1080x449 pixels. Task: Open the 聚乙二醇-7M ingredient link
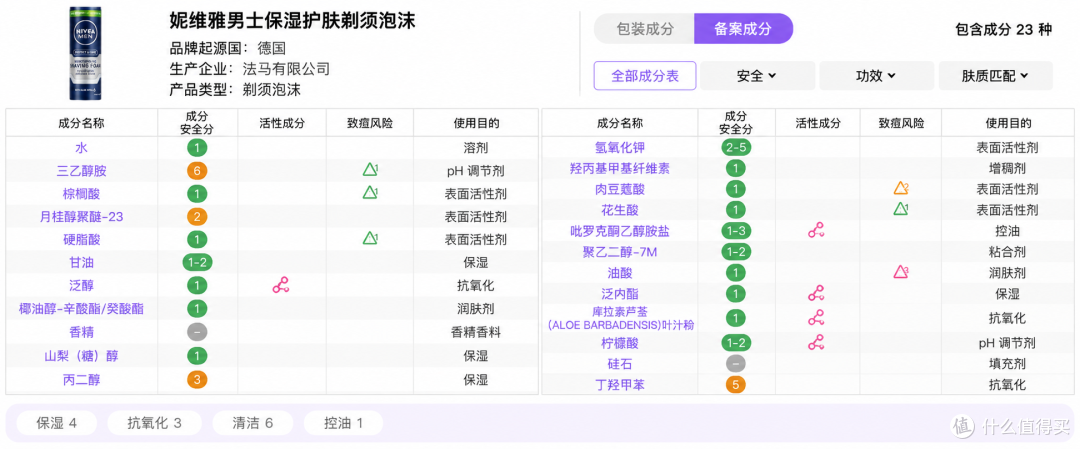click(620, 252)
